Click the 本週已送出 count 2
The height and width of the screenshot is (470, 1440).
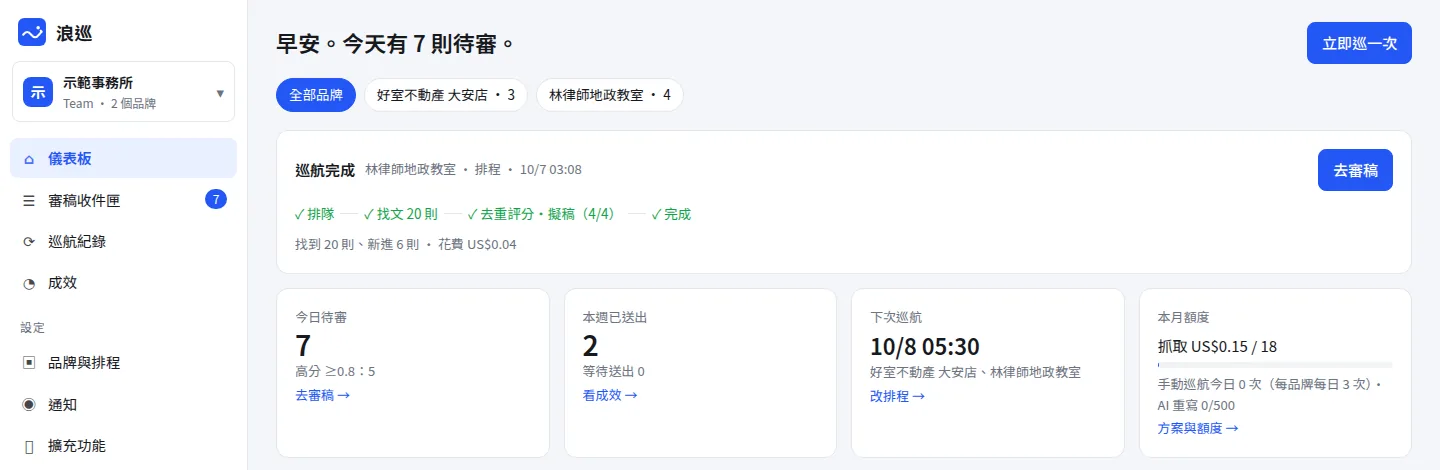(591, 346)
